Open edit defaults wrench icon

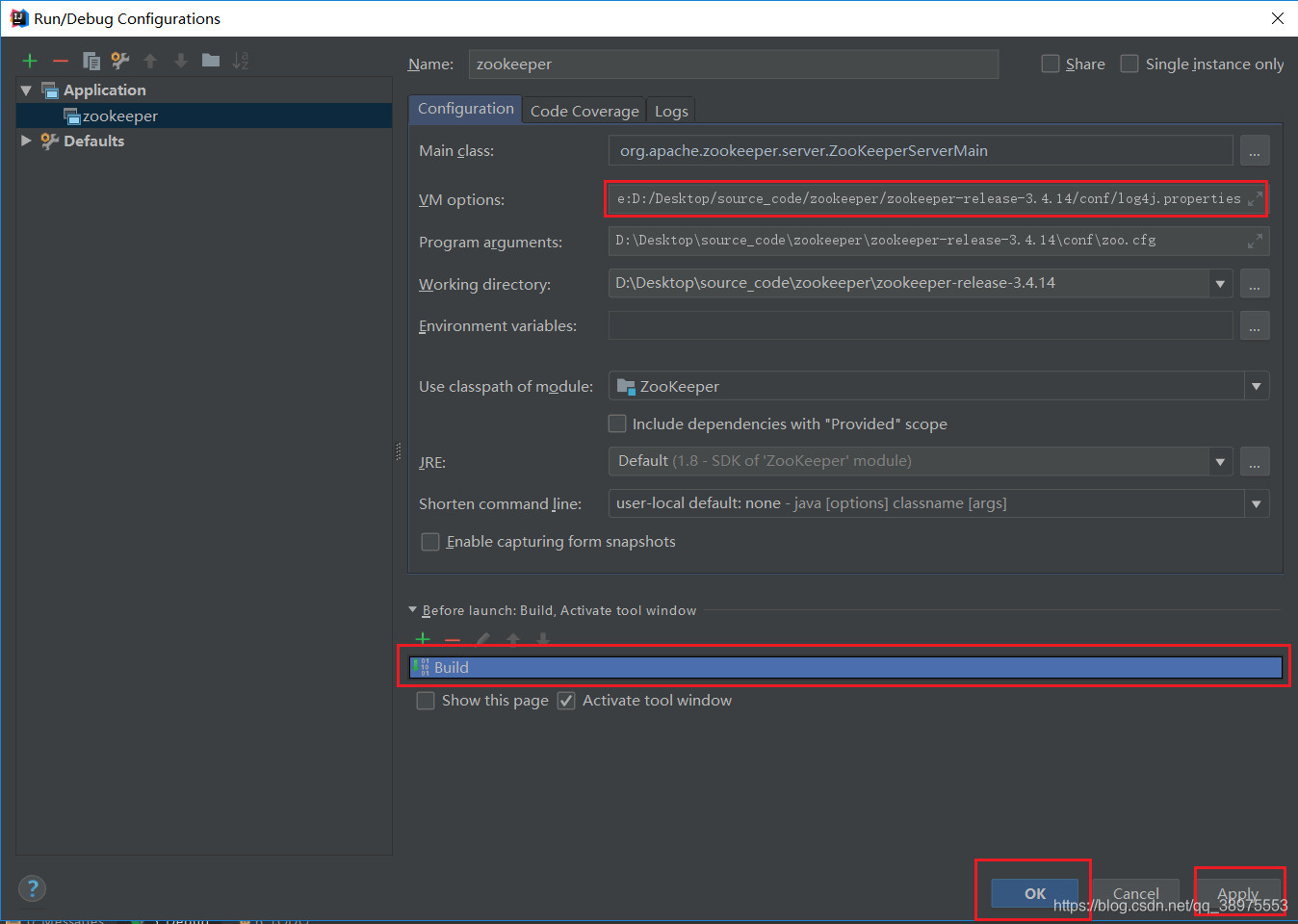(x=120, y=61)
